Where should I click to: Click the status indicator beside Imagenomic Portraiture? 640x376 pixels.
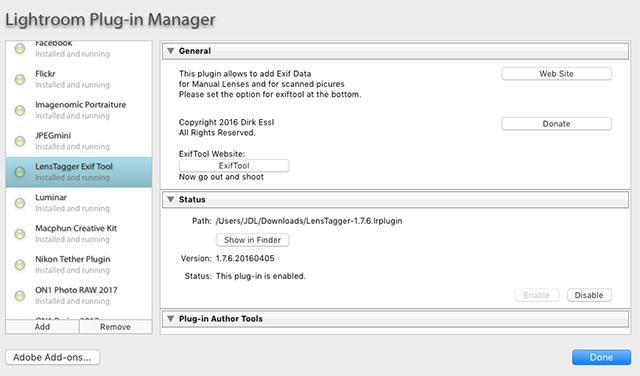(20, 110)
